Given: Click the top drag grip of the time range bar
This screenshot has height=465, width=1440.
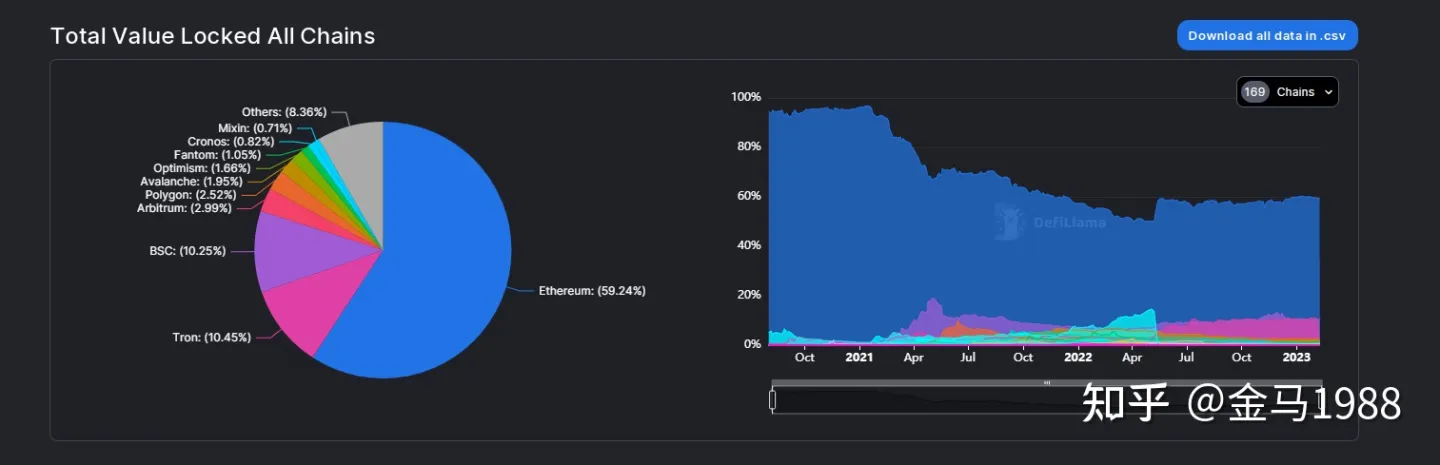Looking at the screenshot, I should 1047,383.
